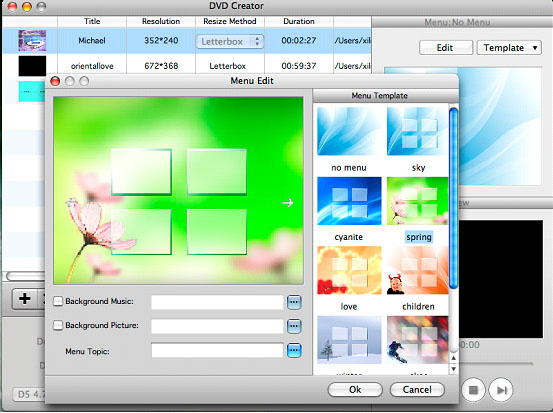Close the Menu Edit dialog window

click(55, 81)
